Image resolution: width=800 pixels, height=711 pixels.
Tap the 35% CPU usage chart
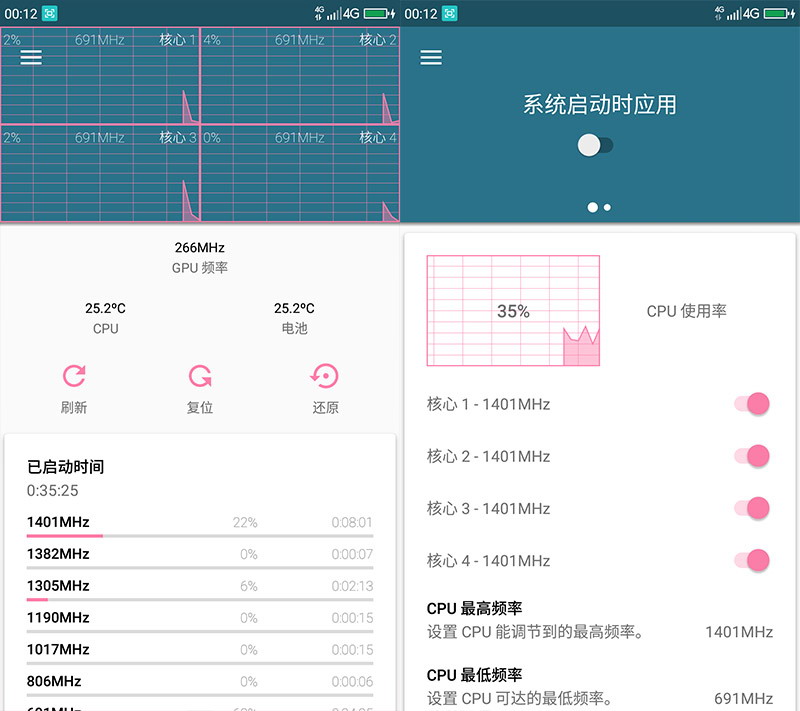[512, 311]
